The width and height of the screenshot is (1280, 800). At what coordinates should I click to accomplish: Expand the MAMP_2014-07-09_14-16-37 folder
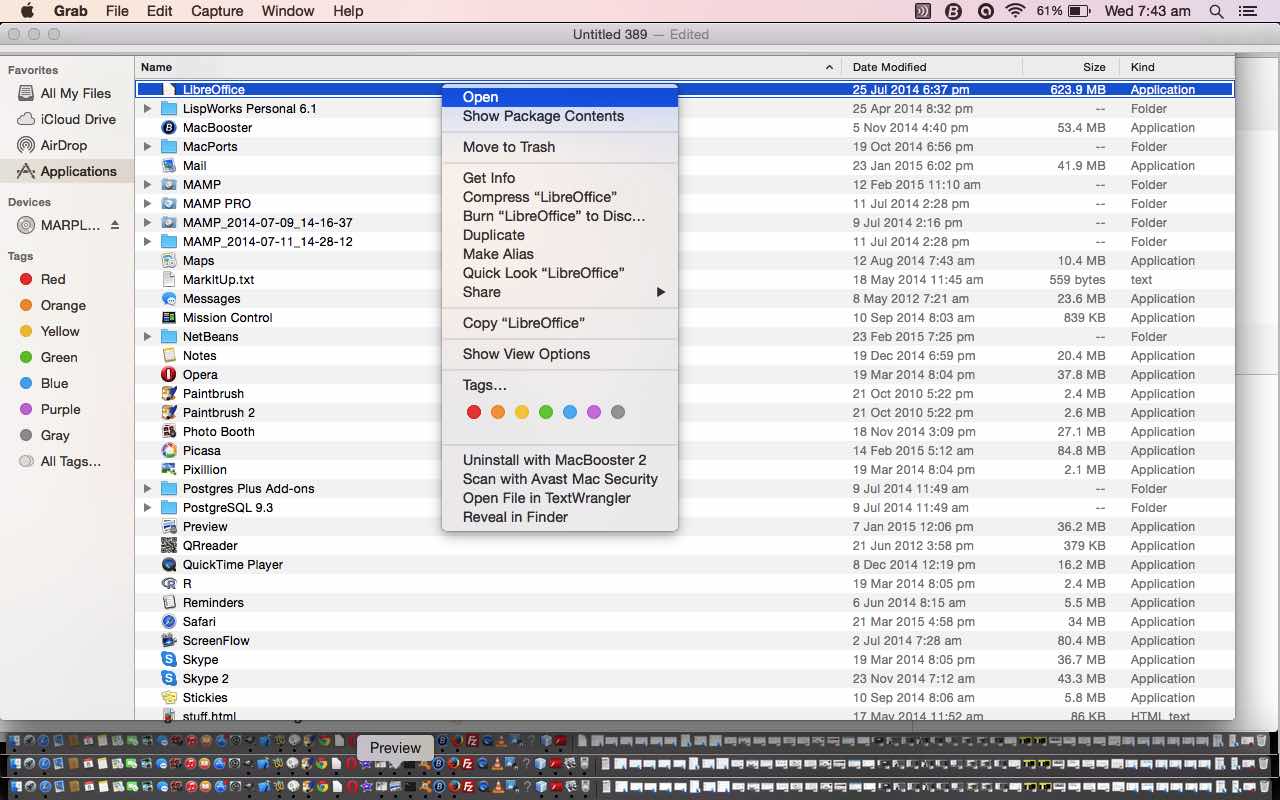(x=147, y=223)
